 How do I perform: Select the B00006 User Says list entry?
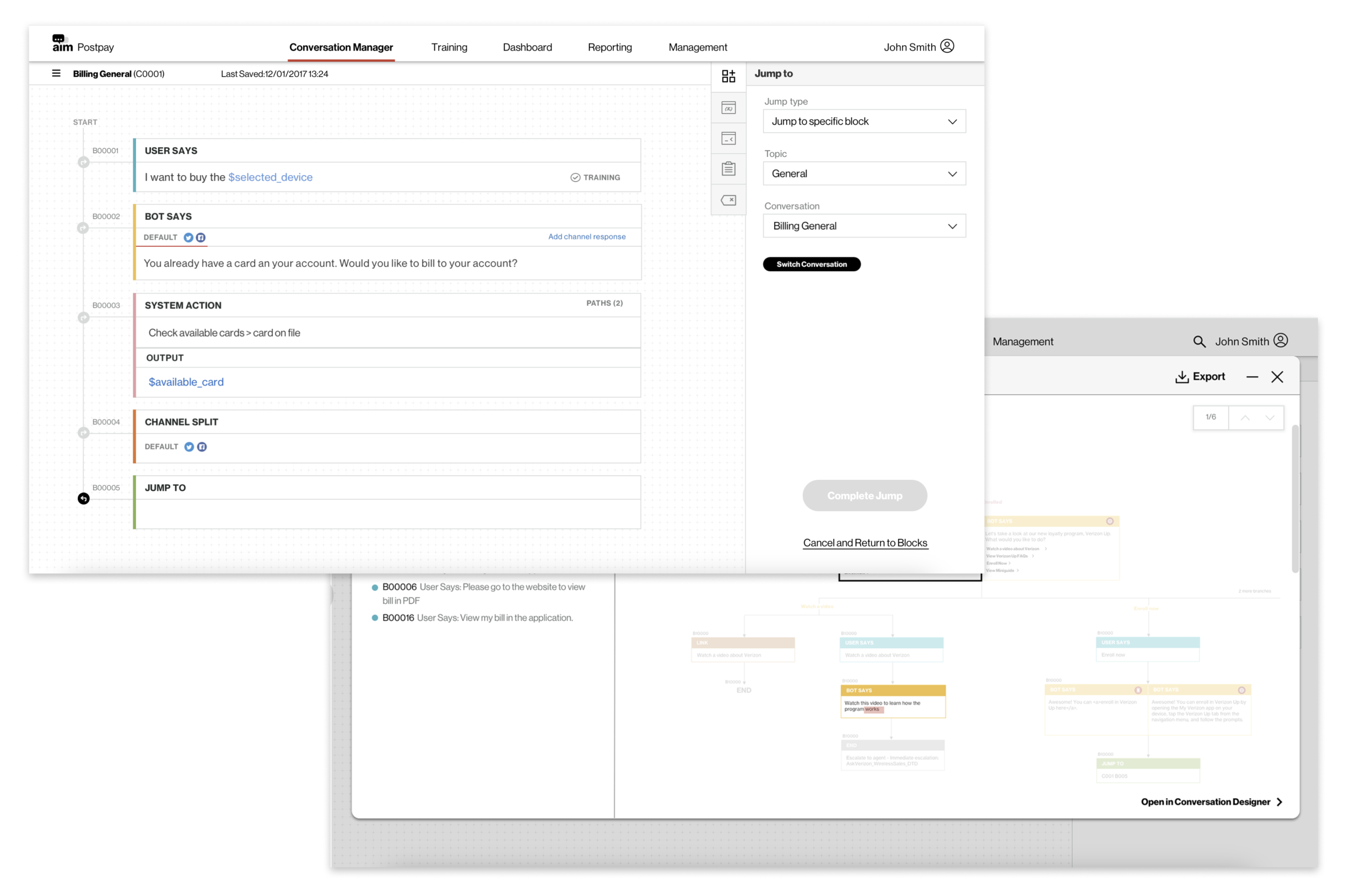click(483, 593)
